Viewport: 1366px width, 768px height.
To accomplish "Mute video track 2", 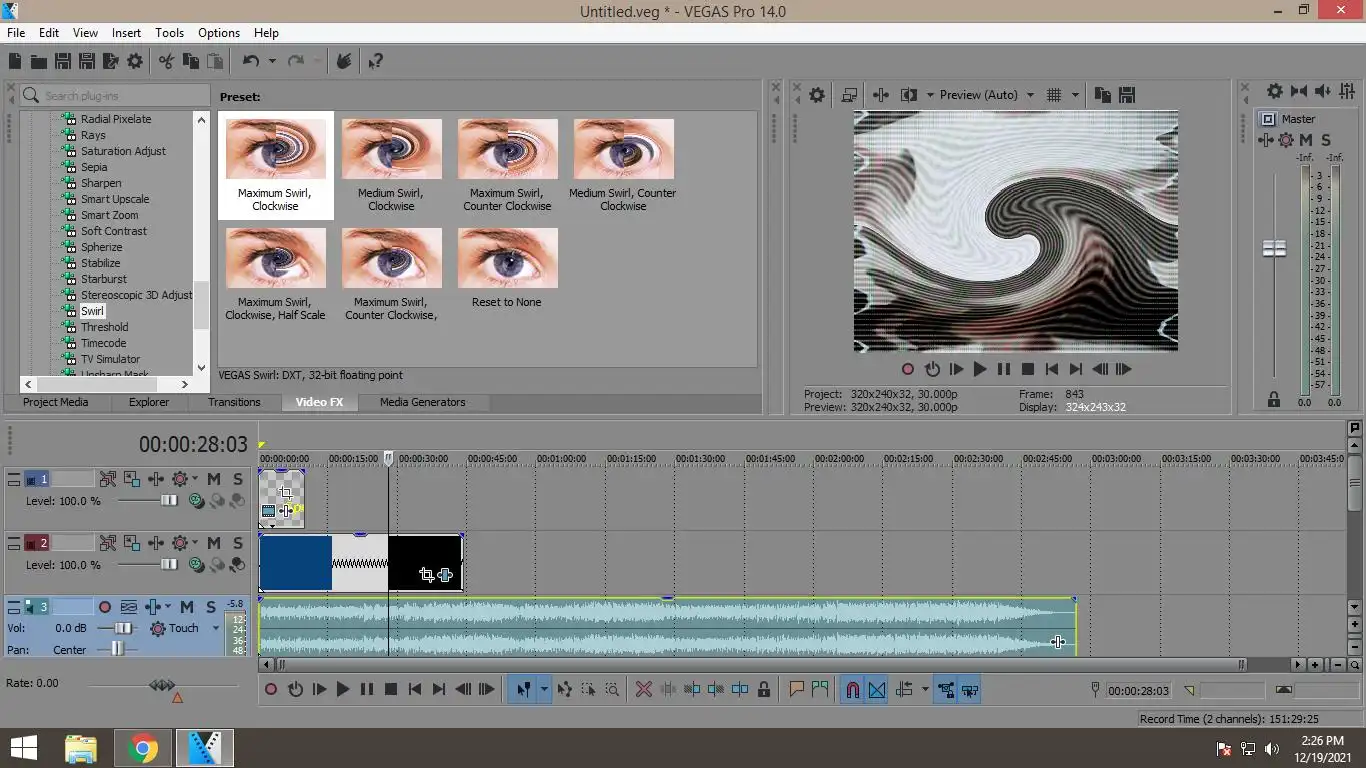I will 213,543.
